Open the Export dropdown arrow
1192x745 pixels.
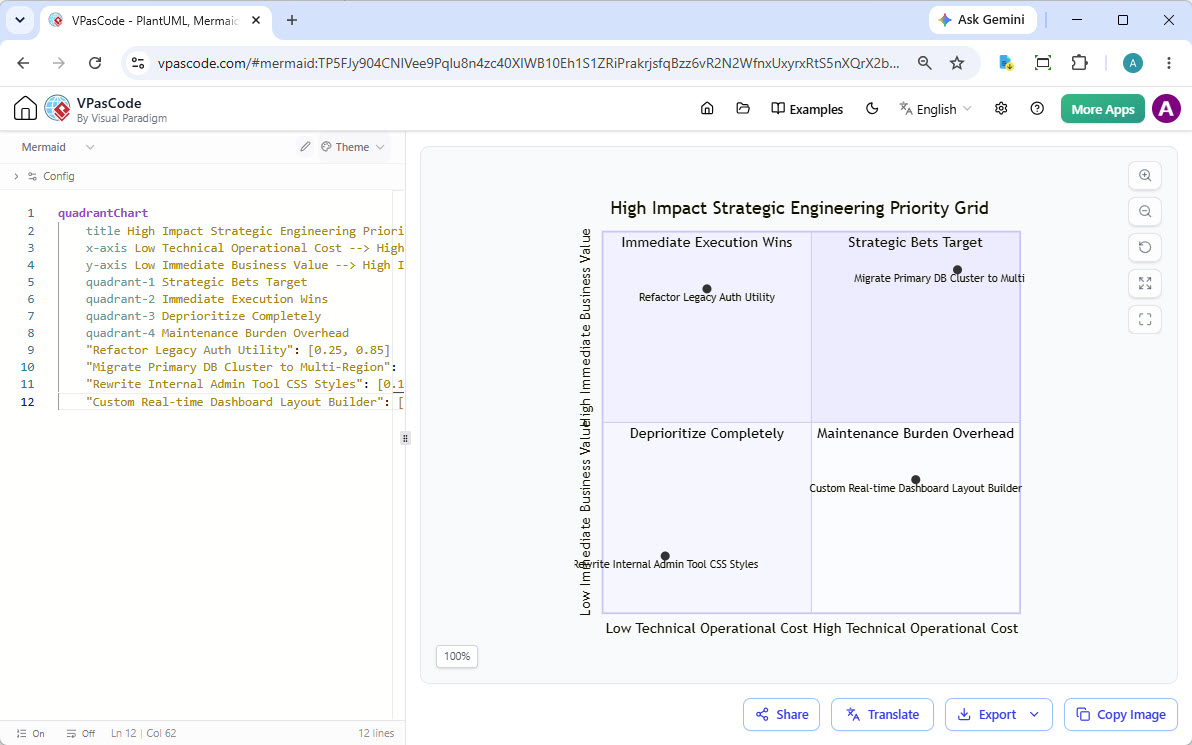click(1034, 715)
